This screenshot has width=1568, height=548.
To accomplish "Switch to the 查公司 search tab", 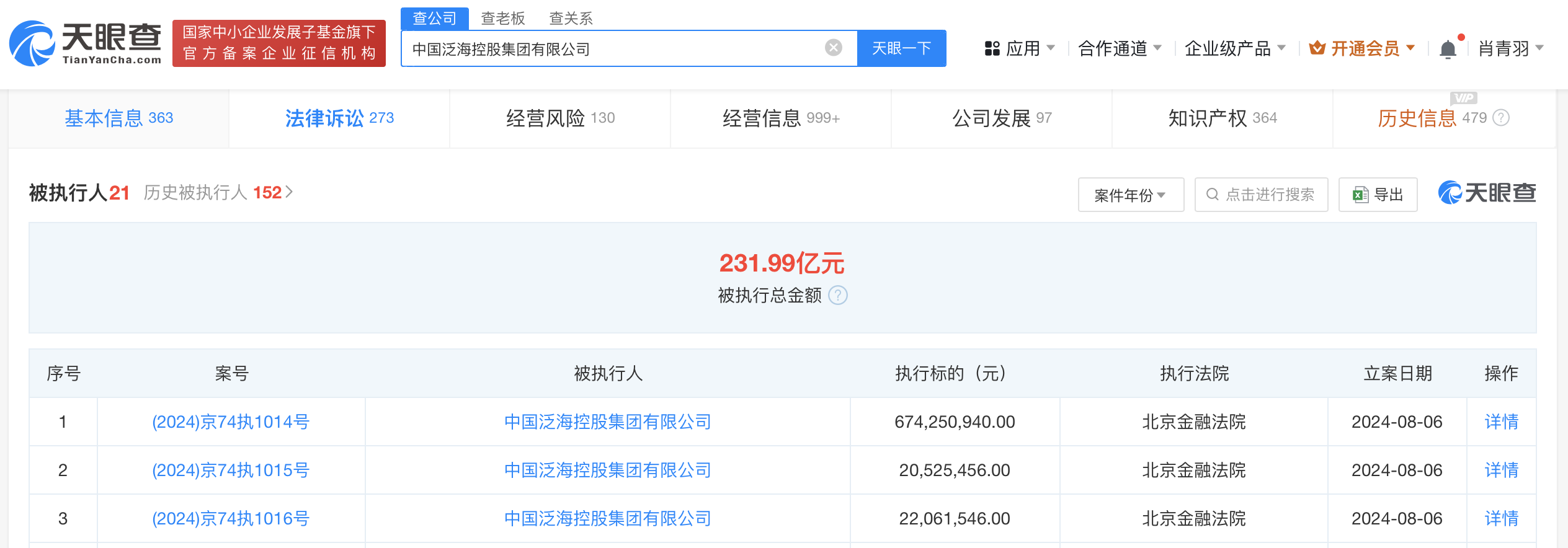I will (x=435, y=18).
